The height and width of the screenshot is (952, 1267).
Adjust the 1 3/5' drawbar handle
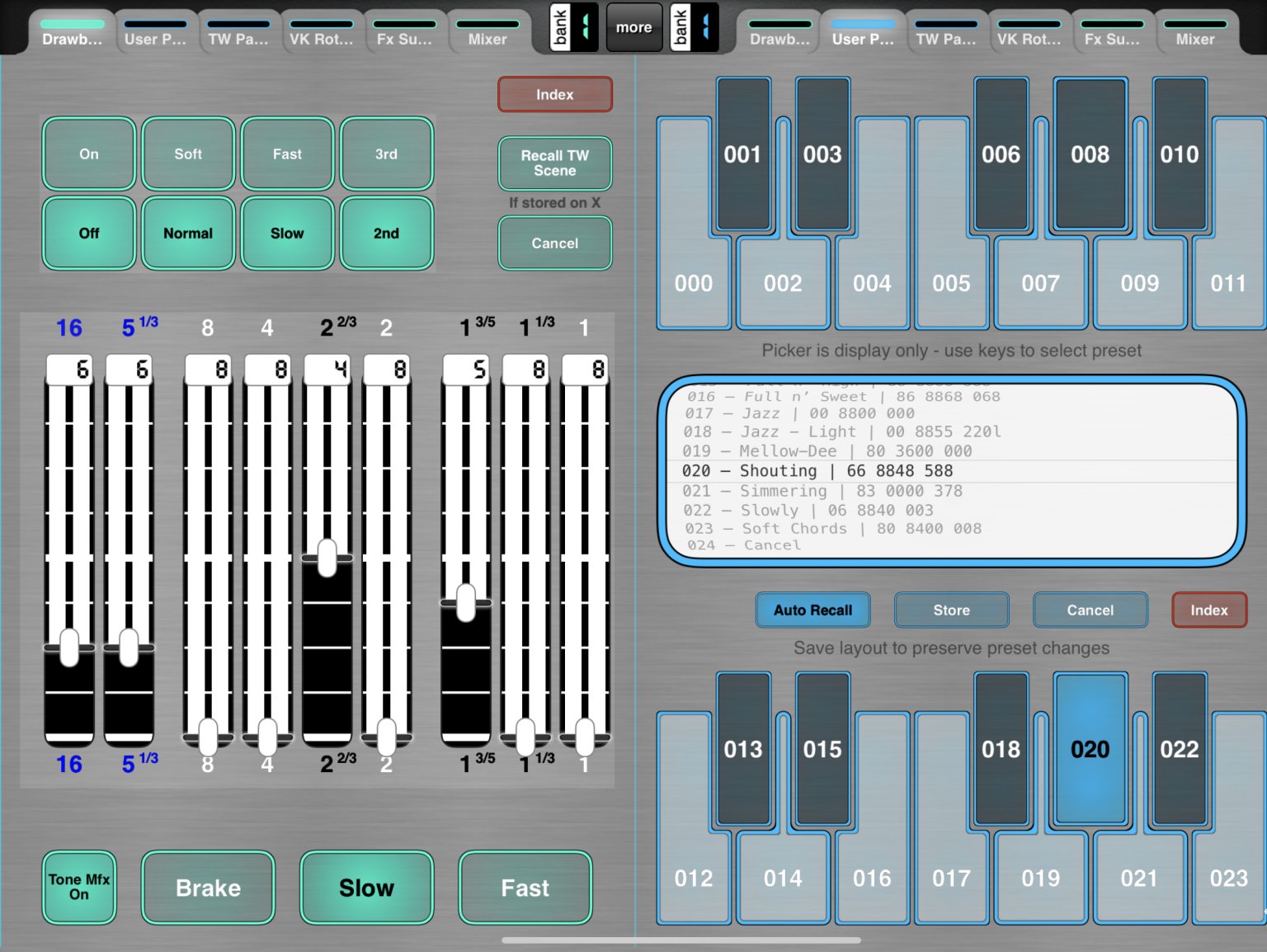[x=466, y=602]
